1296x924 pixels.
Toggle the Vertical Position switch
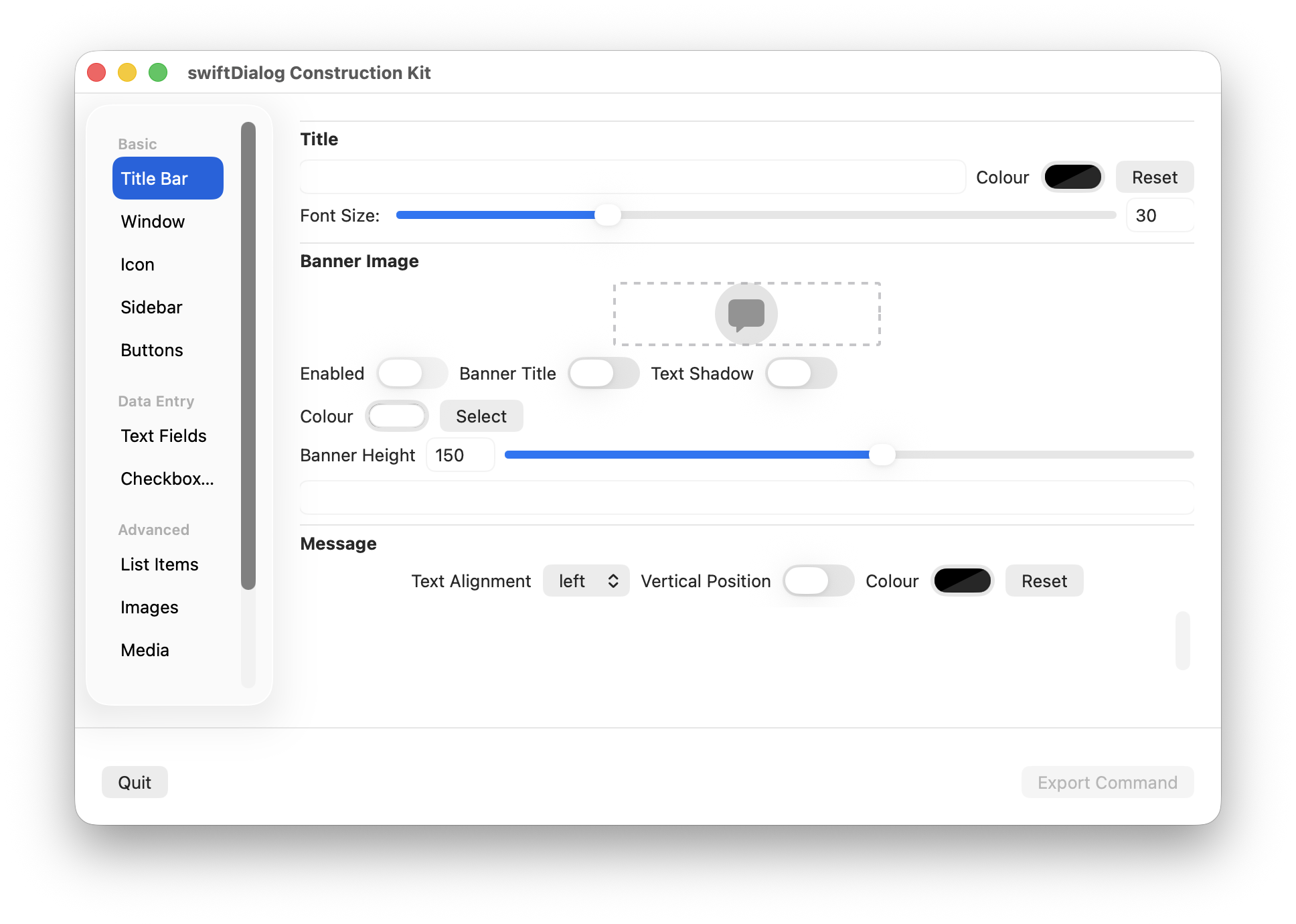coord(817,581)
